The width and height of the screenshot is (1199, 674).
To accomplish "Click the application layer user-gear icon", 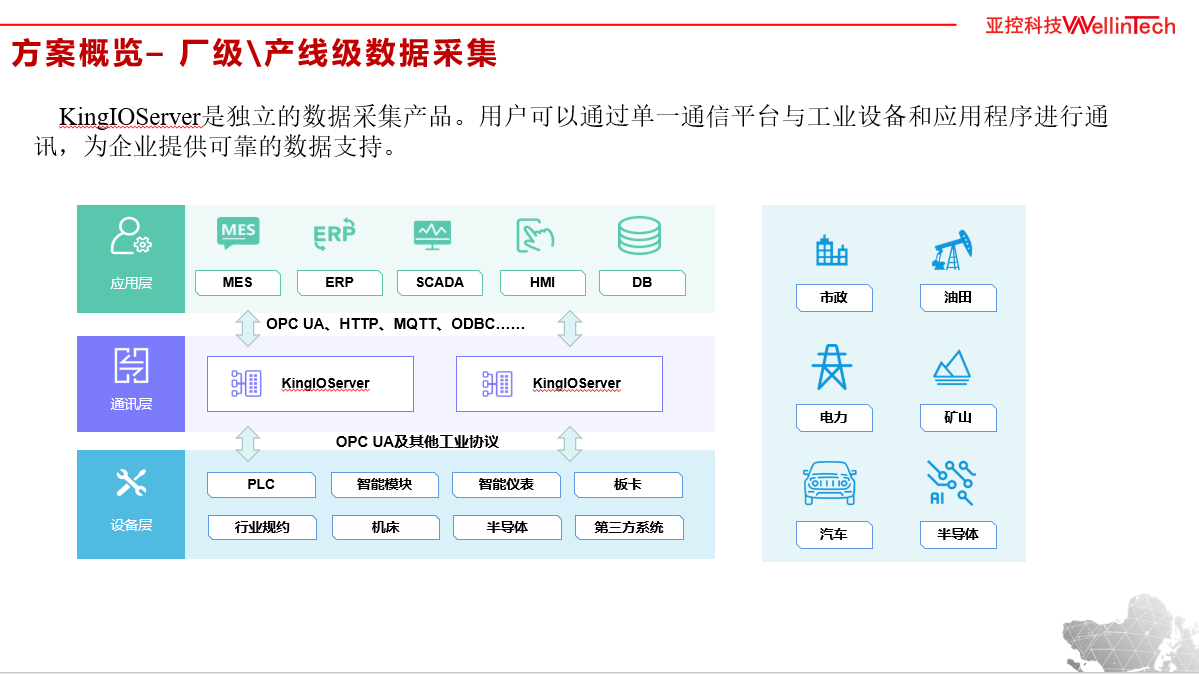I will tap(131, 236).
